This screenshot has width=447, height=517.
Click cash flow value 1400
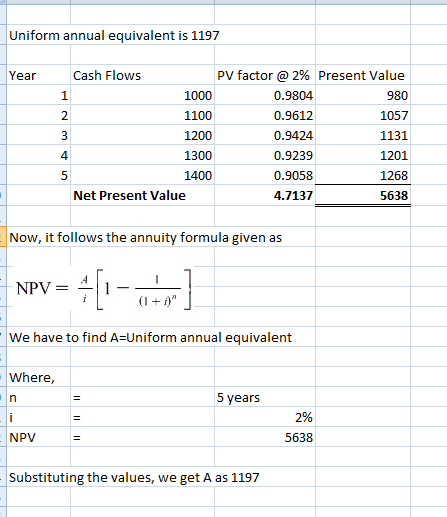198,176
